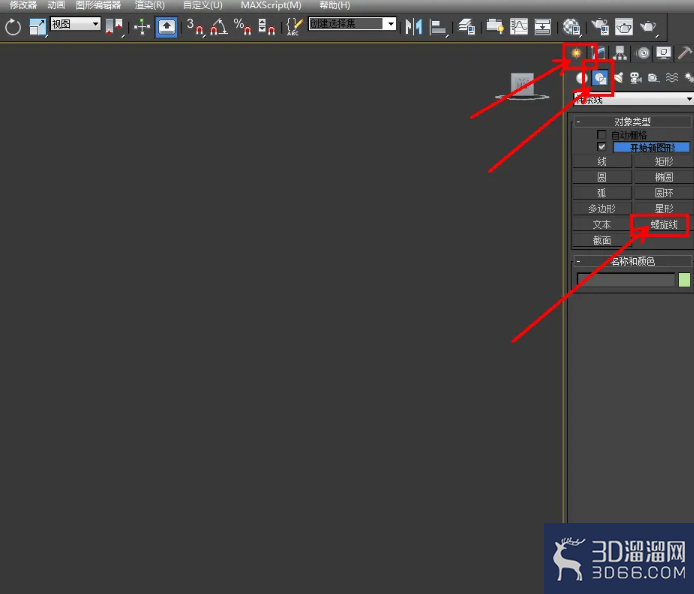Open the 创建选择集 selection set dropdown
This screenshot has width=694, height=594.
(x=352, y=24)
